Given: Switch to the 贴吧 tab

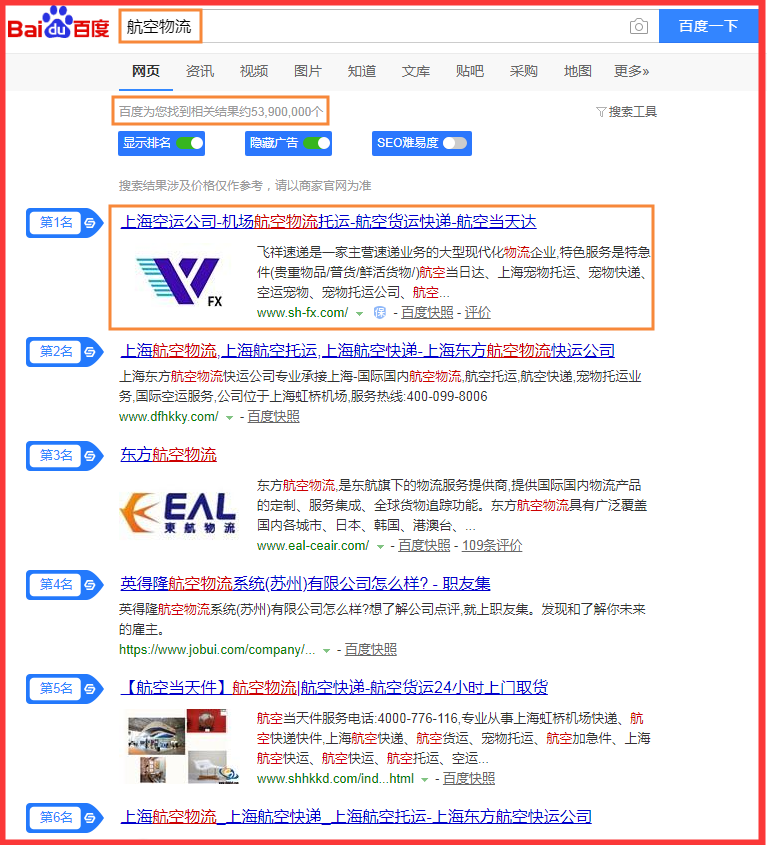Looking at the screenshot, I should [469, 71].
